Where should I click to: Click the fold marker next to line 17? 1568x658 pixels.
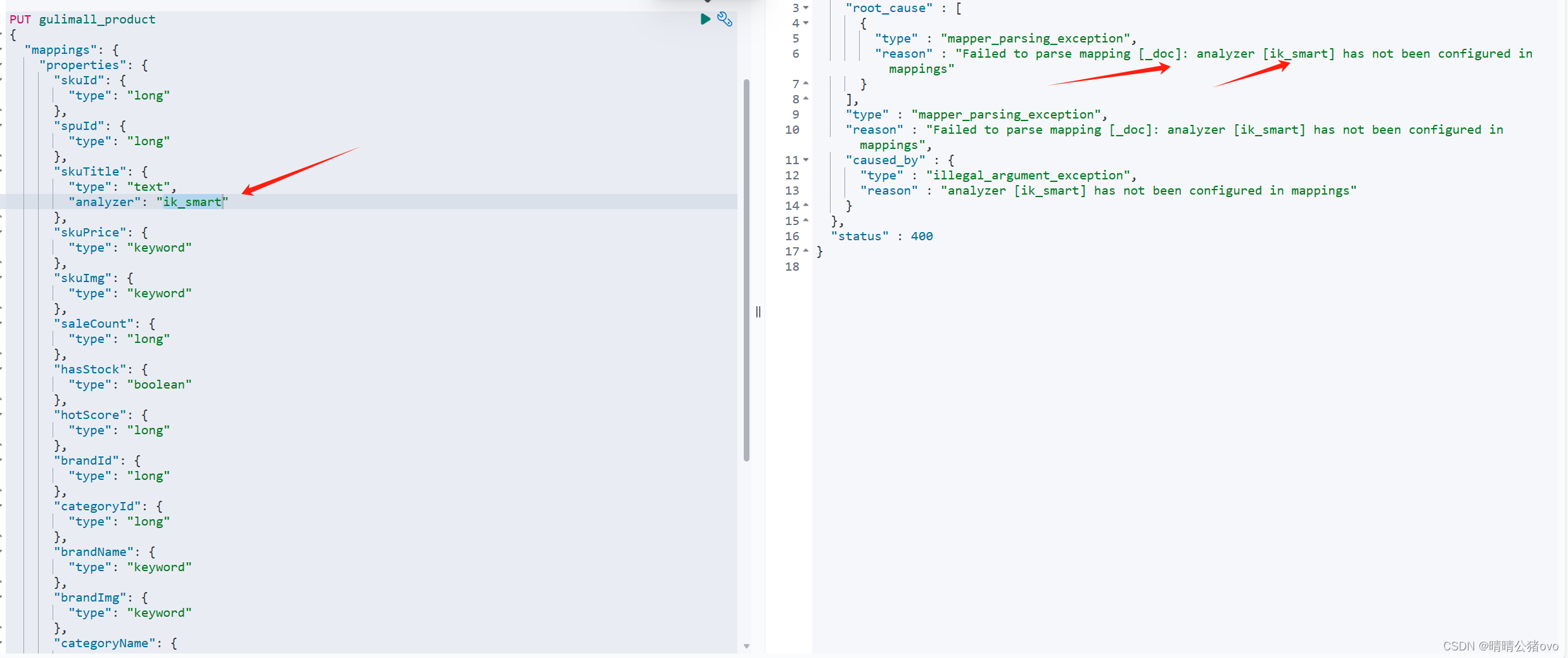[805, 251]
